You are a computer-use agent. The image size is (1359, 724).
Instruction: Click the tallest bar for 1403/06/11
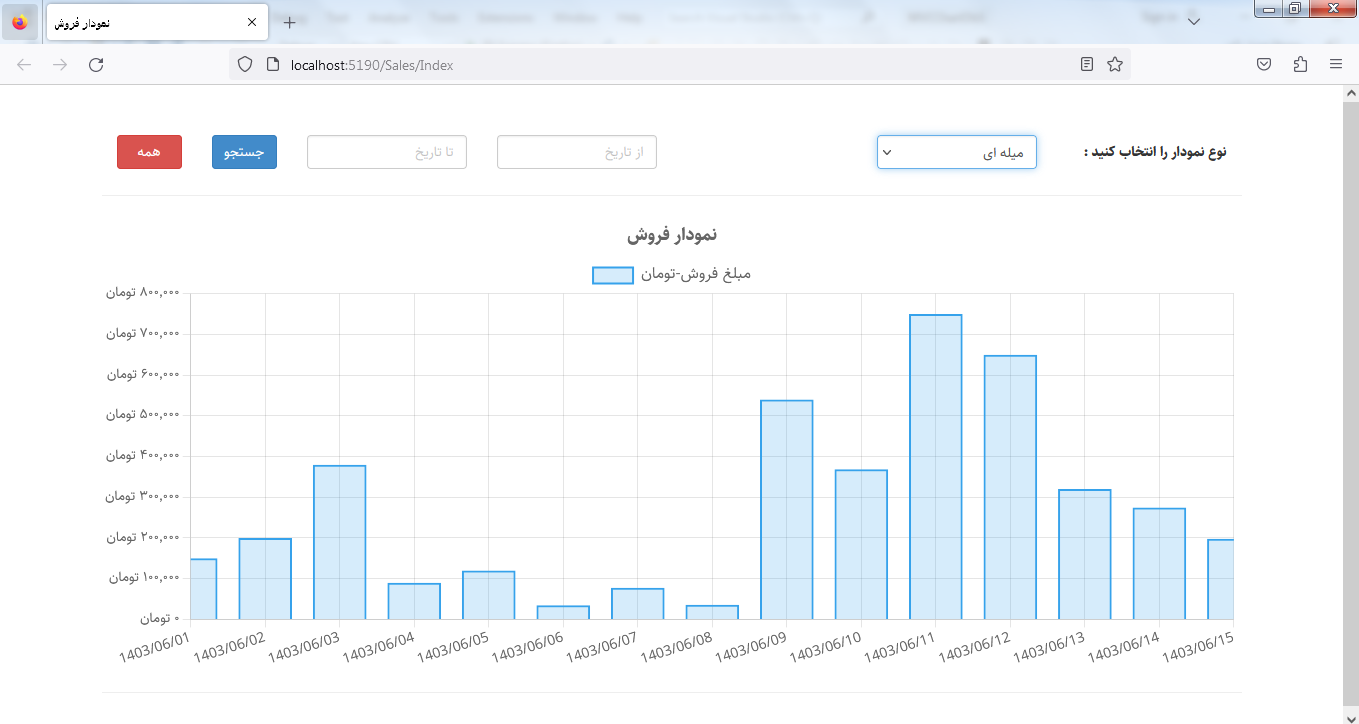pyautogui.click(x=935, y=467)
